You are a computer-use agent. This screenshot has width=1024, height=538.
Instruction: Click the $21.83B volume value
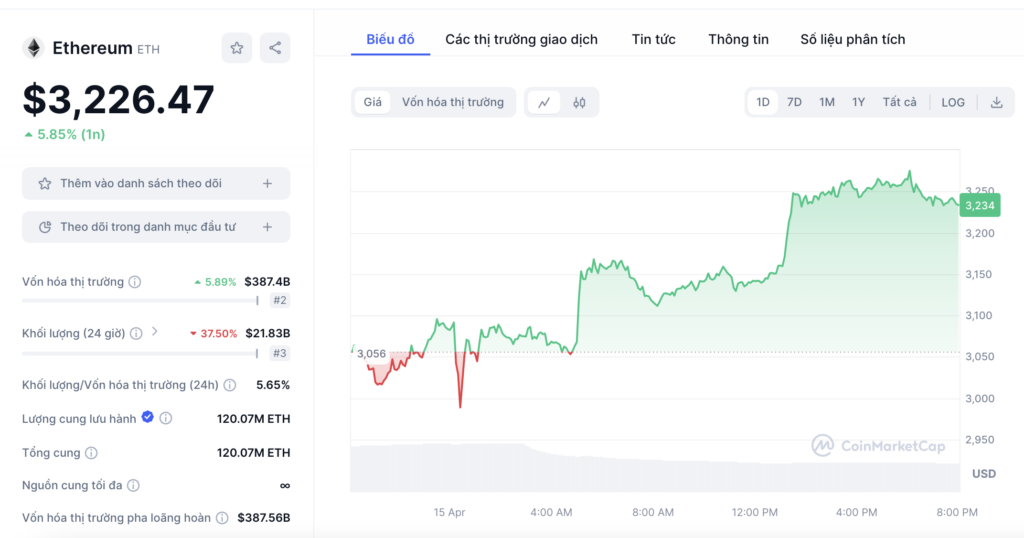coord(268,334)
